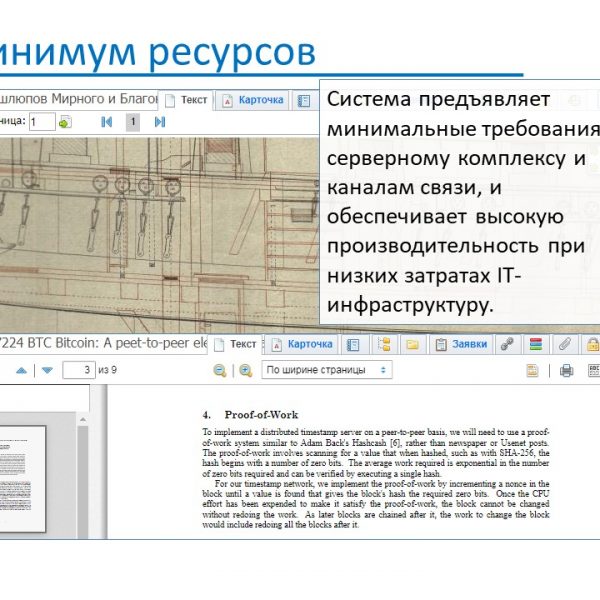
Task: Click the zoom out magnifier icon
Action: (219, 371)
